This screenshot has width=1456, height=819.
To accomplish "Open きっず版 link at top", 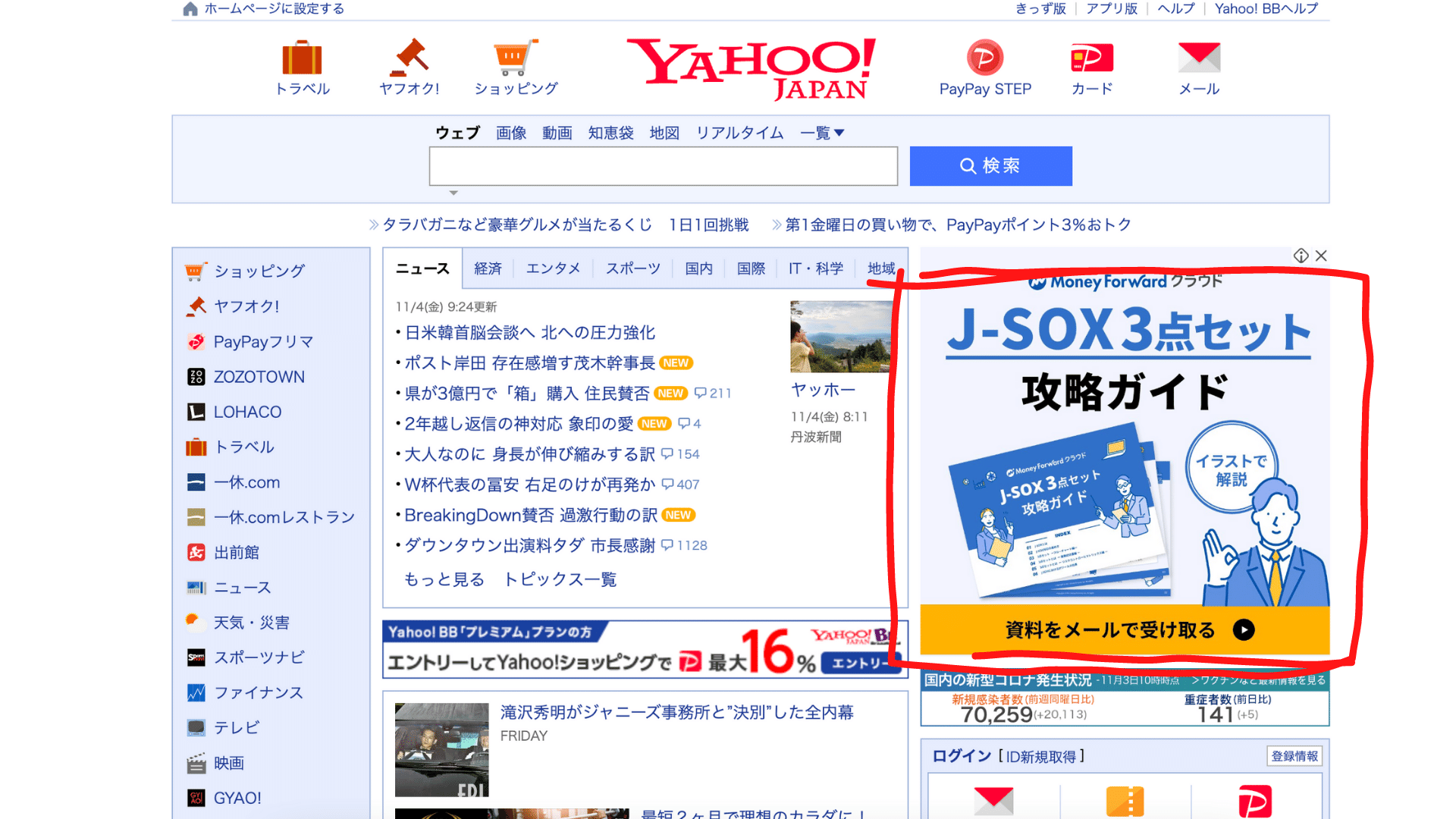I will (x=1040, y=8).
